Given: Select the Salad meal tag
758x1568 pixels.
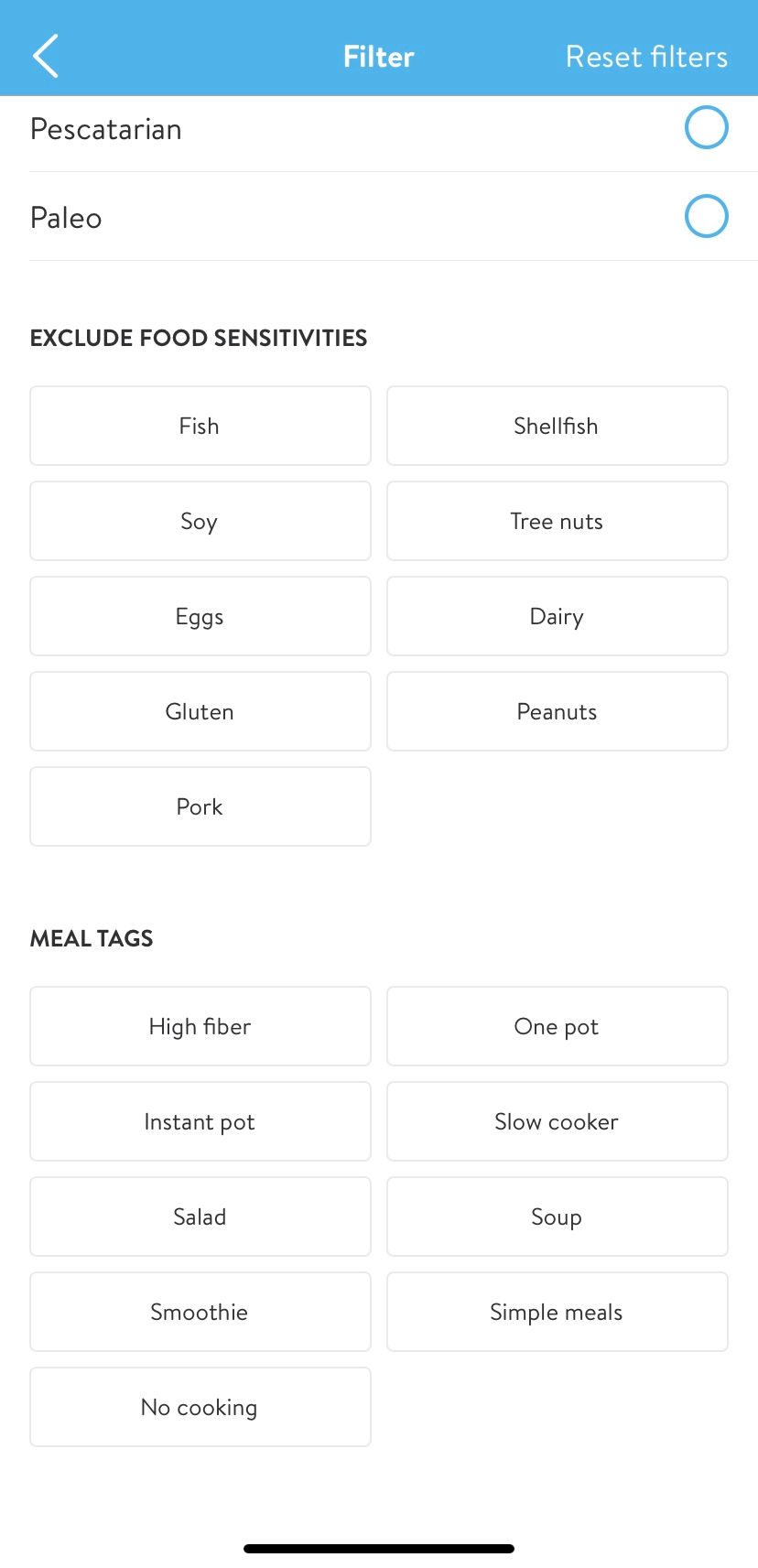Looking at the screenshot, I should pyautogui.click(x=200, y=1217).
